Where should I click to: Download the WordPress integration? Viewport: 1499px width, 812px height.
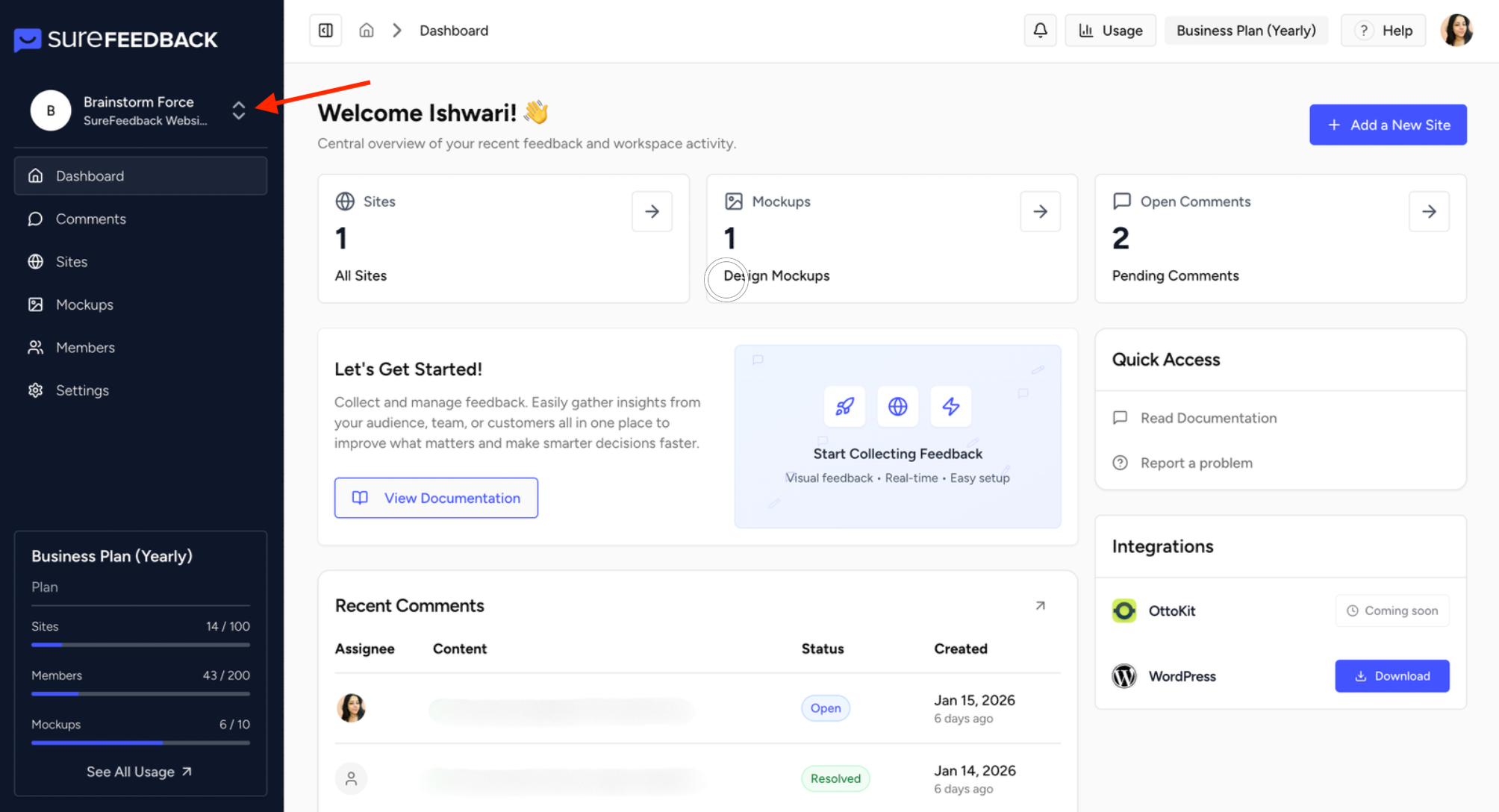click(x=1392, y=676)
